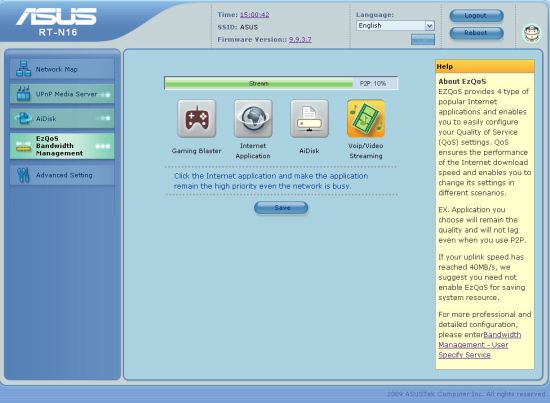Image resolution: width=550 pixels, height=403 pixels.
Task: Click the green Stream bandwidth bar
Action: [259, 83]
